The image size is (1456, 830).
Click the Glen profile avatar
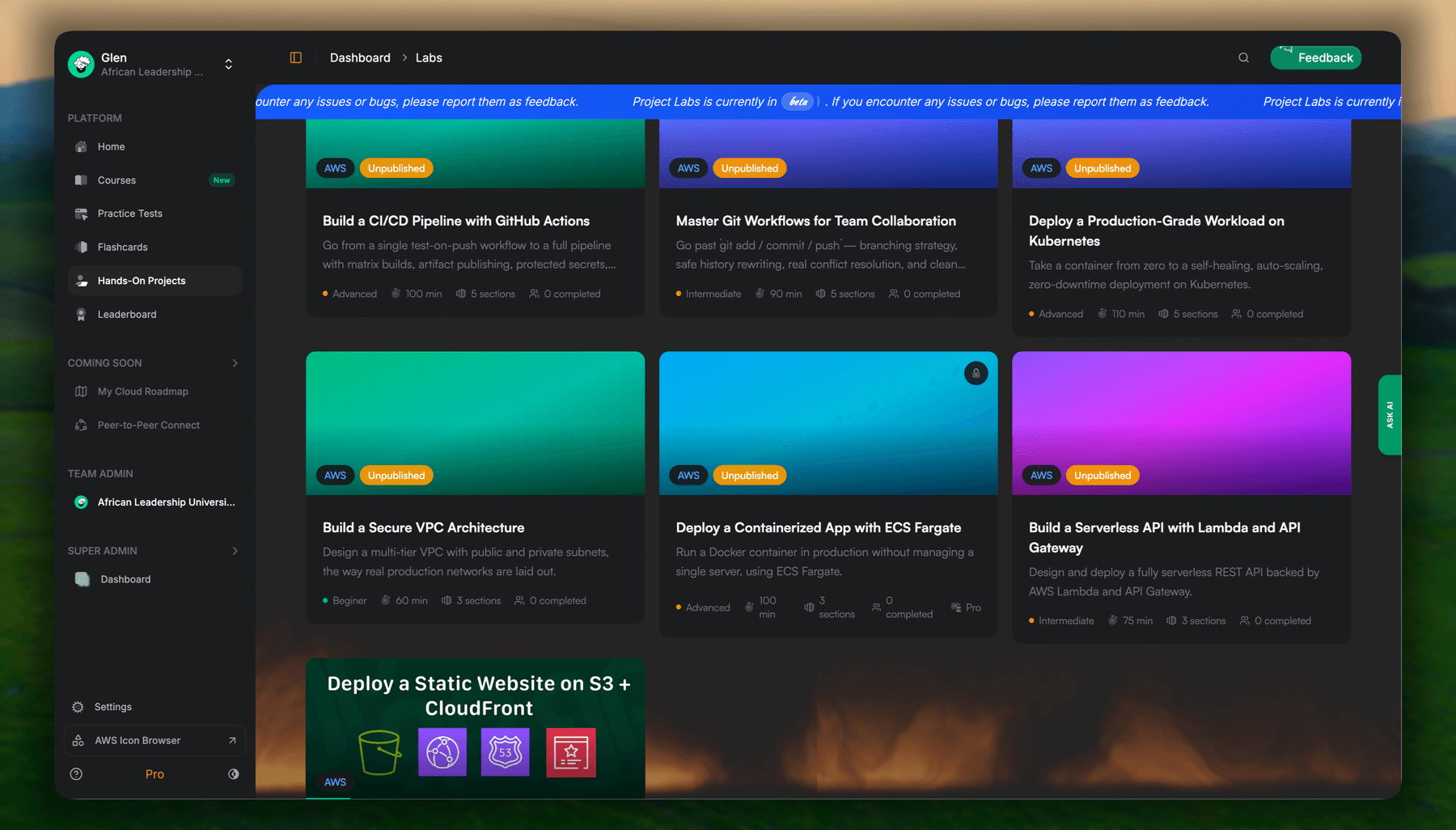81,64
